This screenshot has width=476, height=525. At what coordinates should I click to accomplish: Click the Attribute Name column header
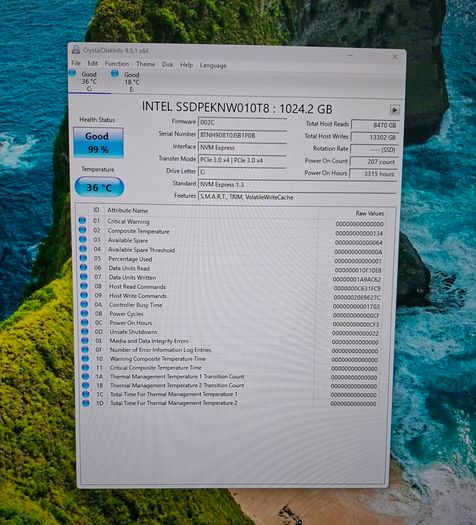point(128,211)
